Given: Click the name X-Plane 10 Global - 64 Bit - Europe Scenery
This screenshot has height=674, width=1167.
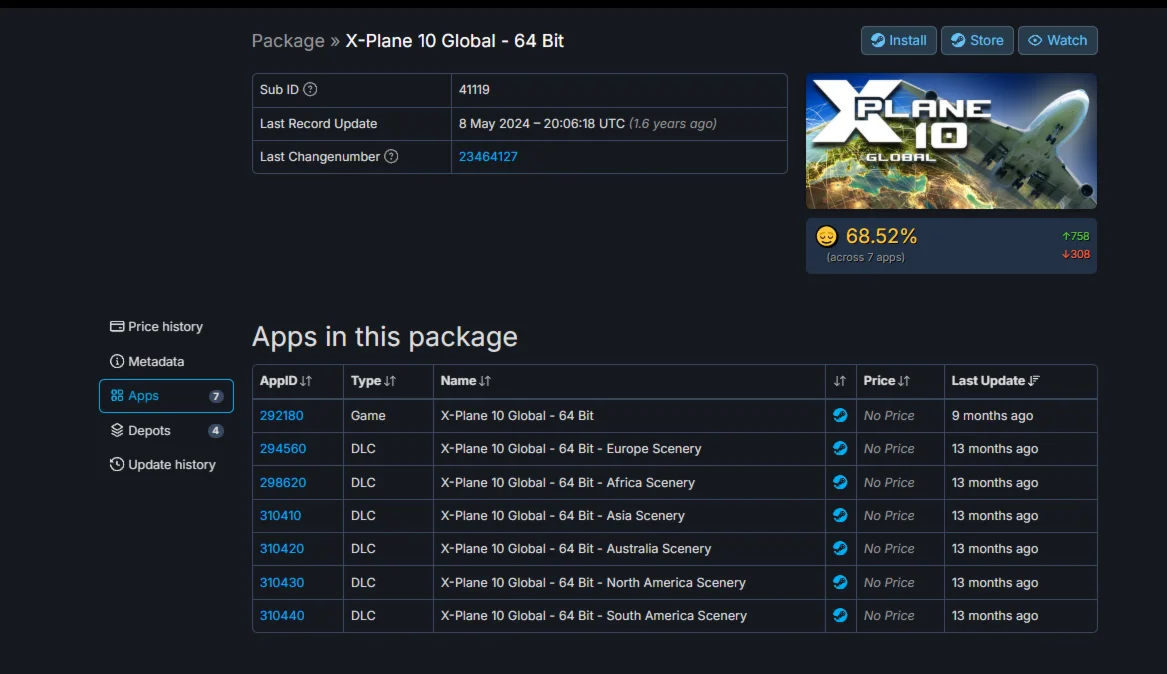Looking at the screenshot, I should click(571, 449).
